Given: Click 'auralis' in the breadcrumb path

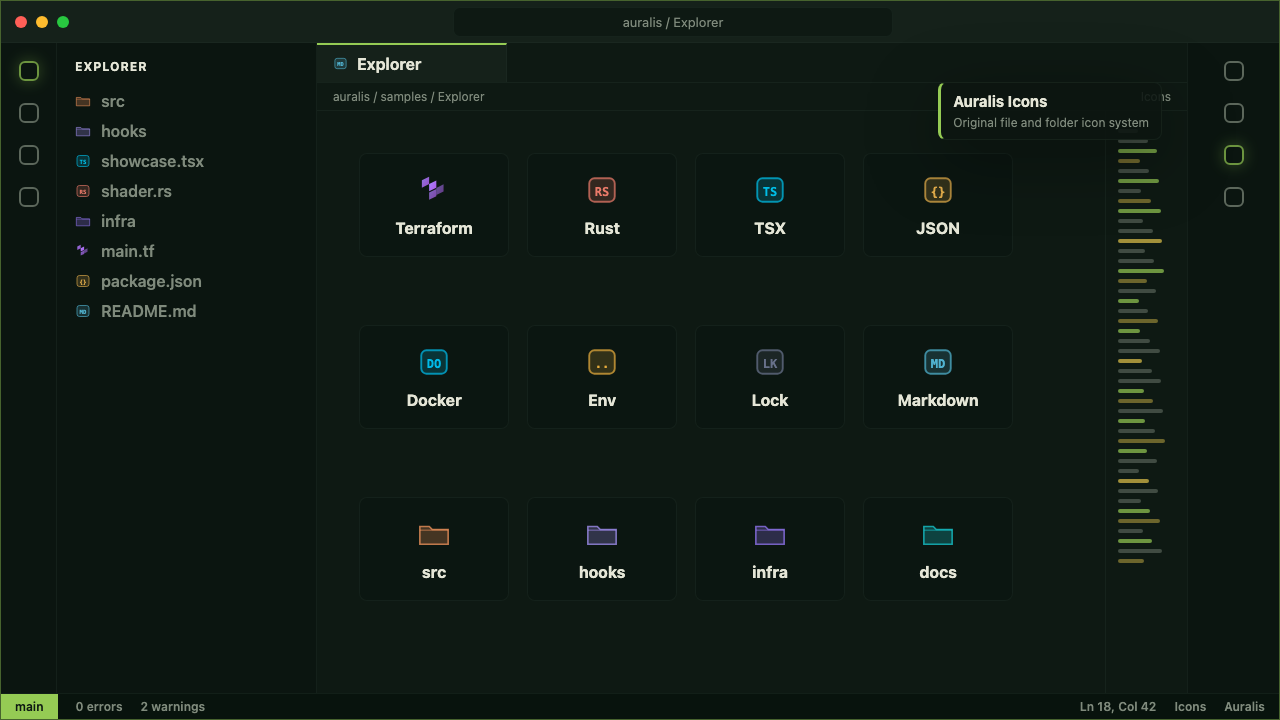Looking at the screenshot, I should [x=351, y=97].
